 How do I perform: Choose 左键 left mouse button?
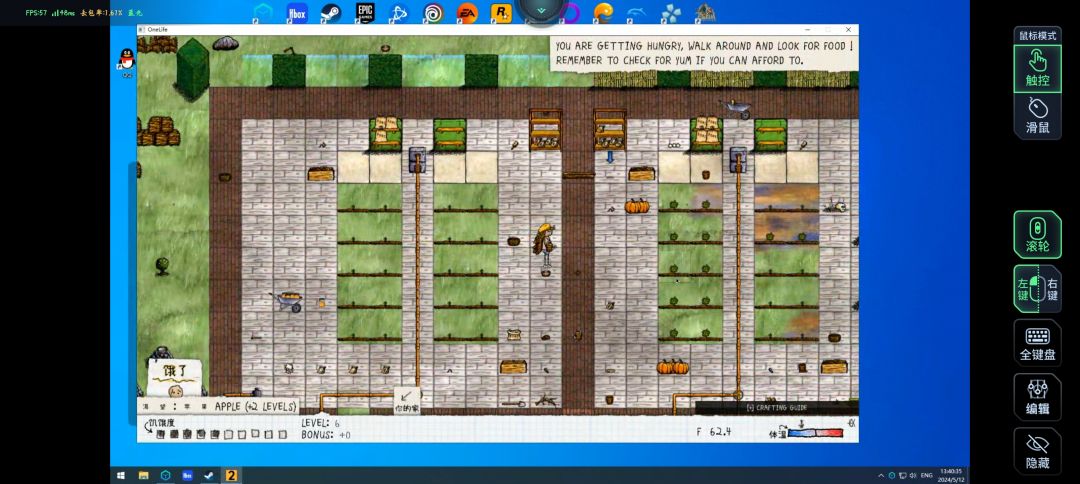click(1026, 289)
